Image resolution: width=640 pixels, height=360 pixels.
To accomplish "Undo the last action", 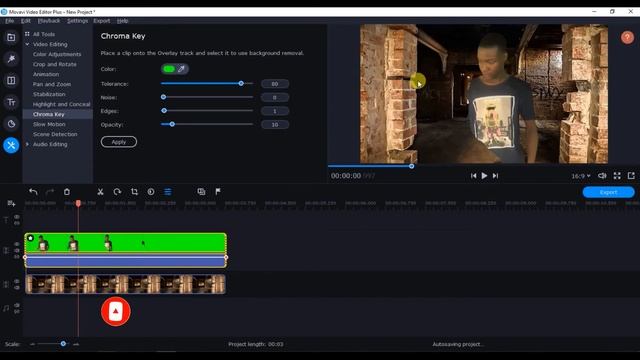I will (x=33, y=191).
